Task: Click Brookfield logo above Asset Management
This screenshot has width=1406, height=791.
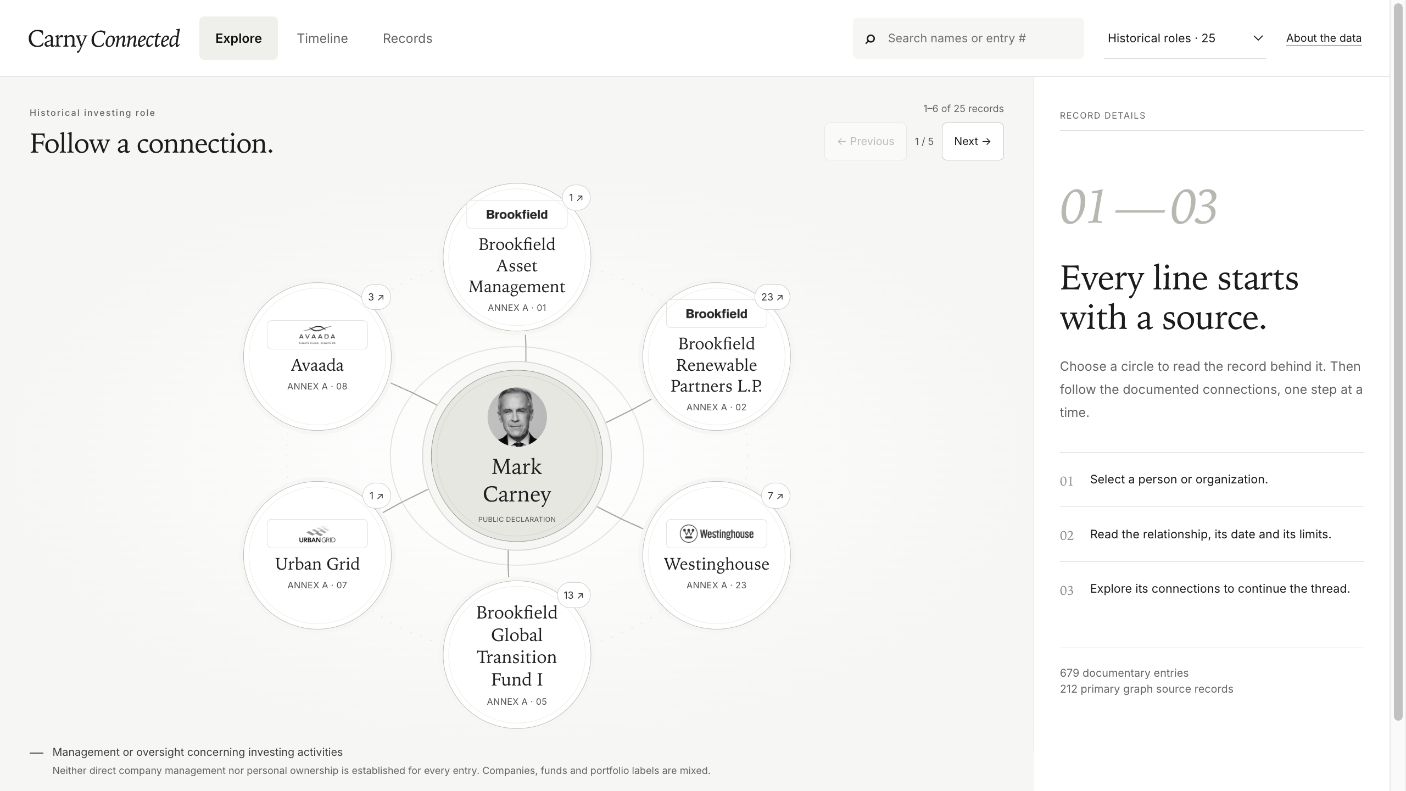Action: point(517,214)
